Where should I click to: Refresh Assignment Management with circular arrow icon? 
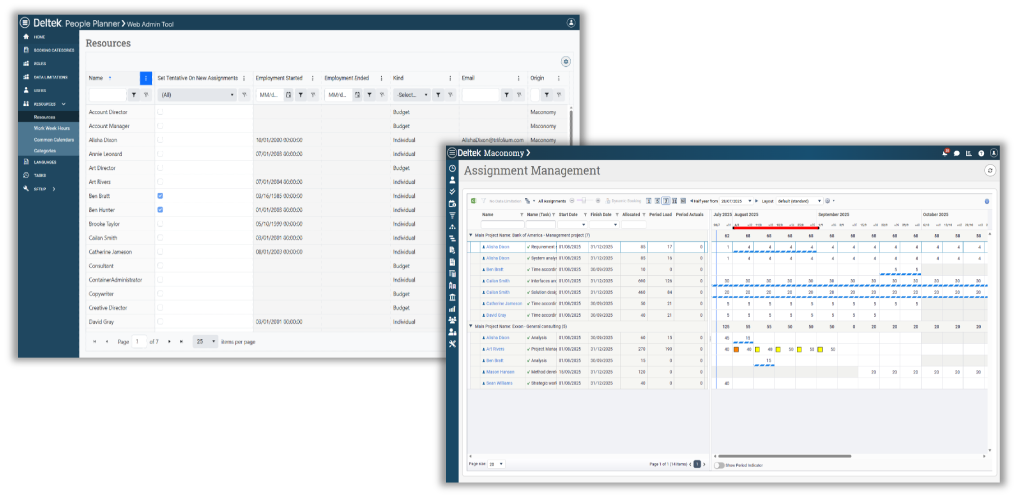pos(990,171)
